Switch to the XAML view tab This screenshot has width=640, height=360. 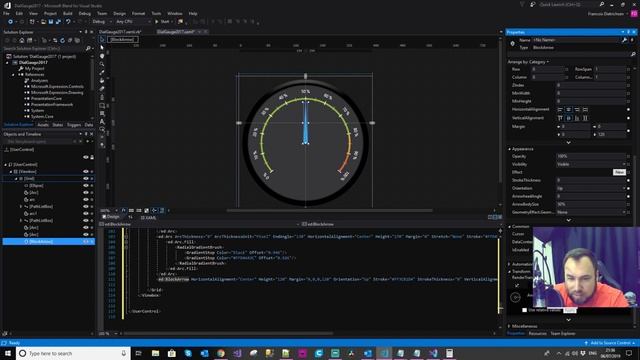[x=149, y=218]
